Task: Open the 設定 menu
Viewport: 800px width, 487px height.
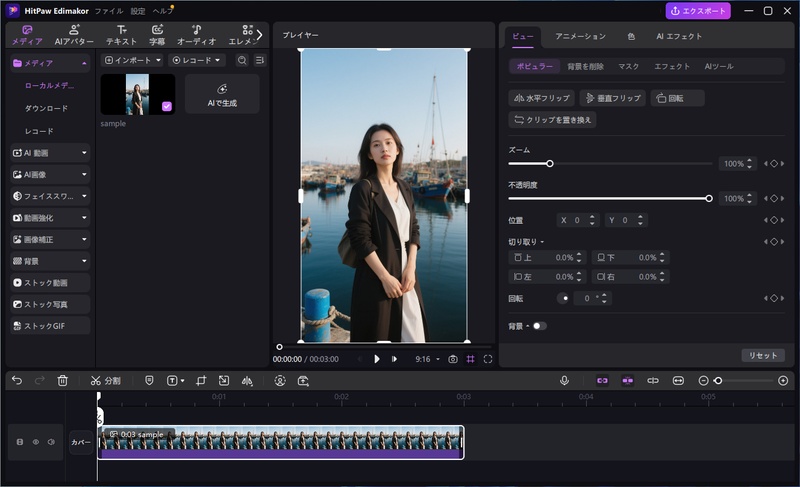Action: (138, 11)
